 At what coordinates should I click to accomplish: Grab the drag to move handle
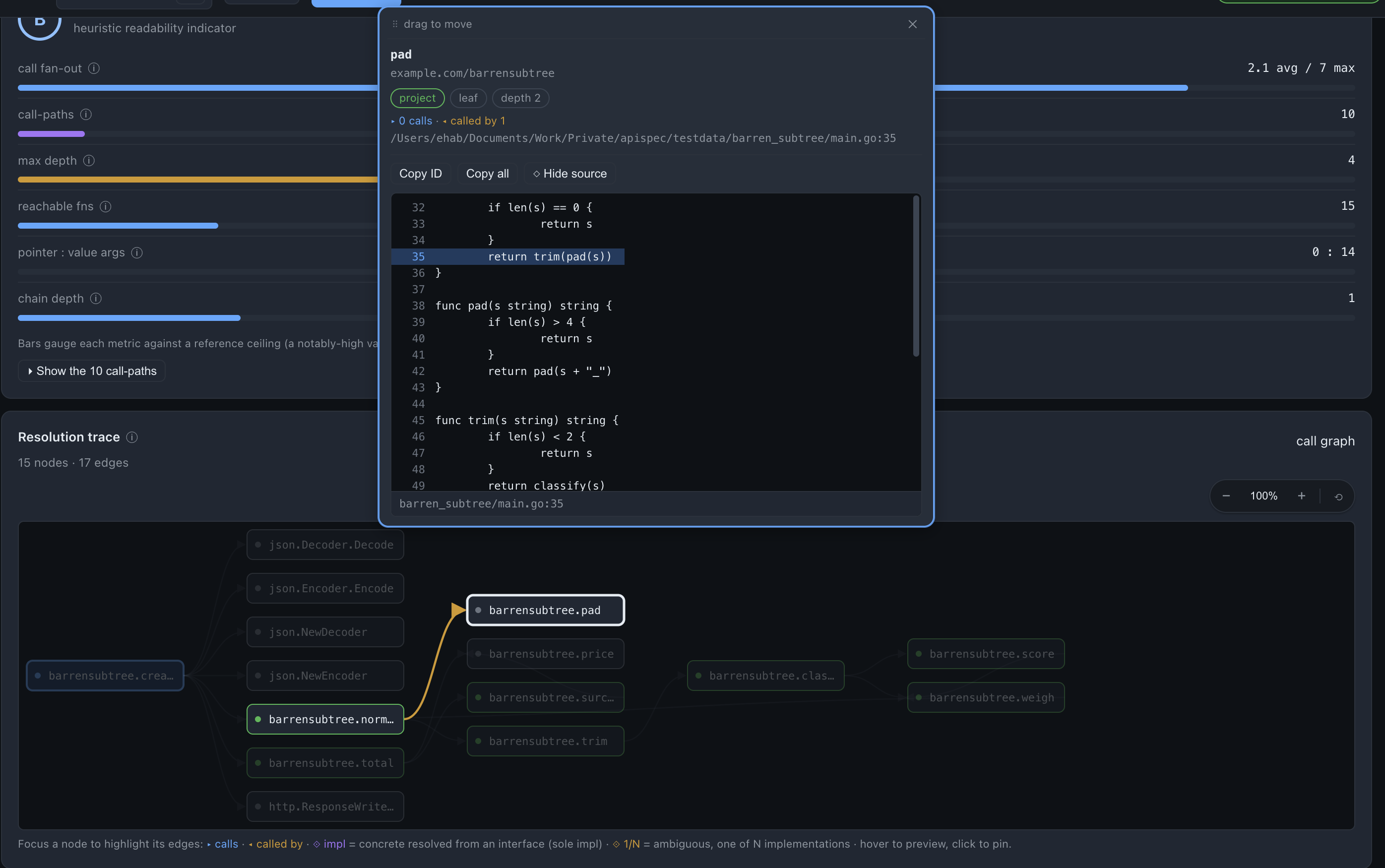432,24
